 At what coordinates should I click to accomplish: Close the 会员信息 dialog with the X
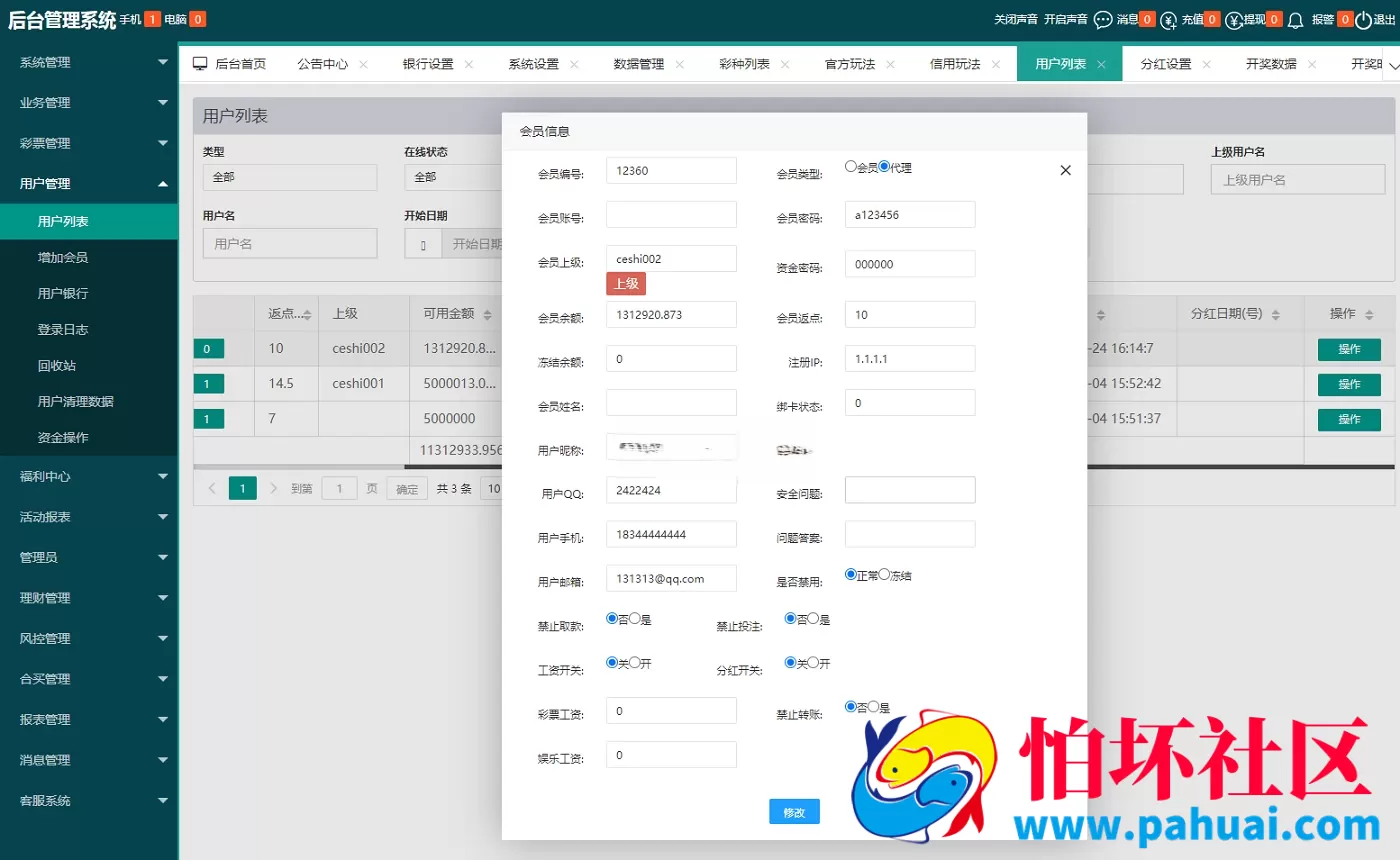(1065, 170)
